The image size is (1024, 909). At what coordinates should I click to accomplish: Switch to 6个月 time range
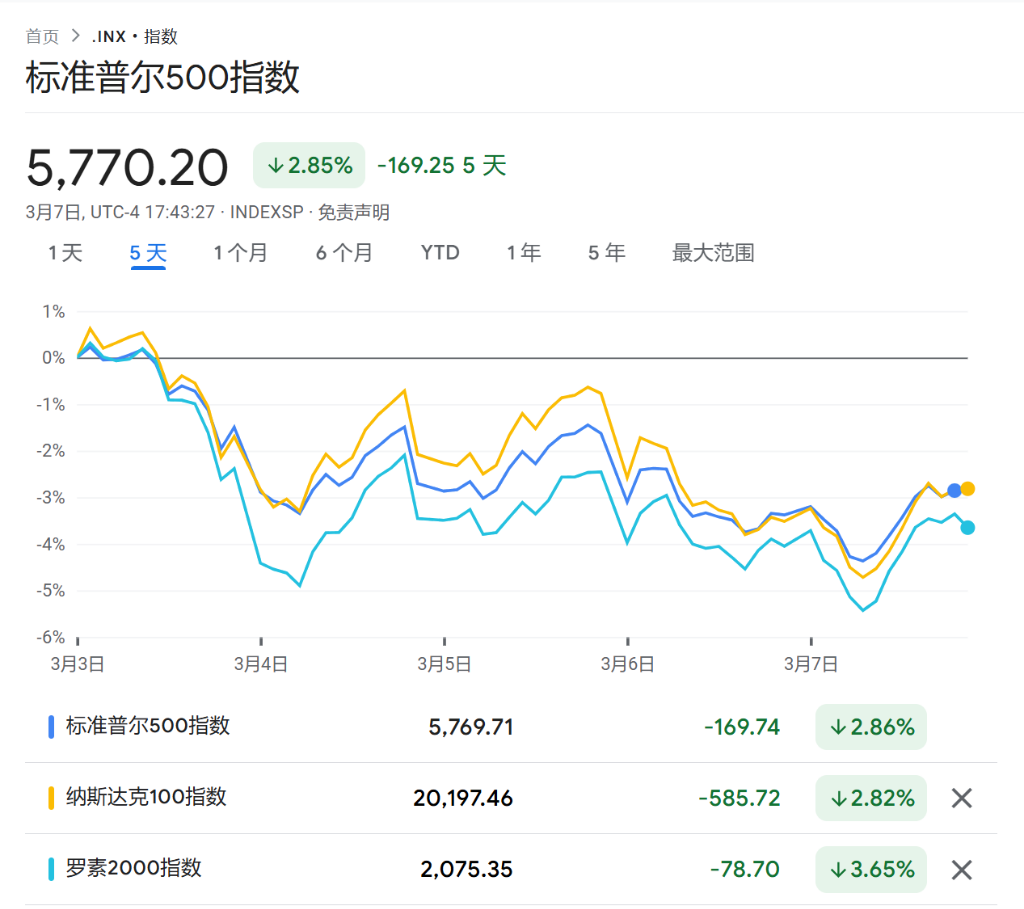[344, 253]
